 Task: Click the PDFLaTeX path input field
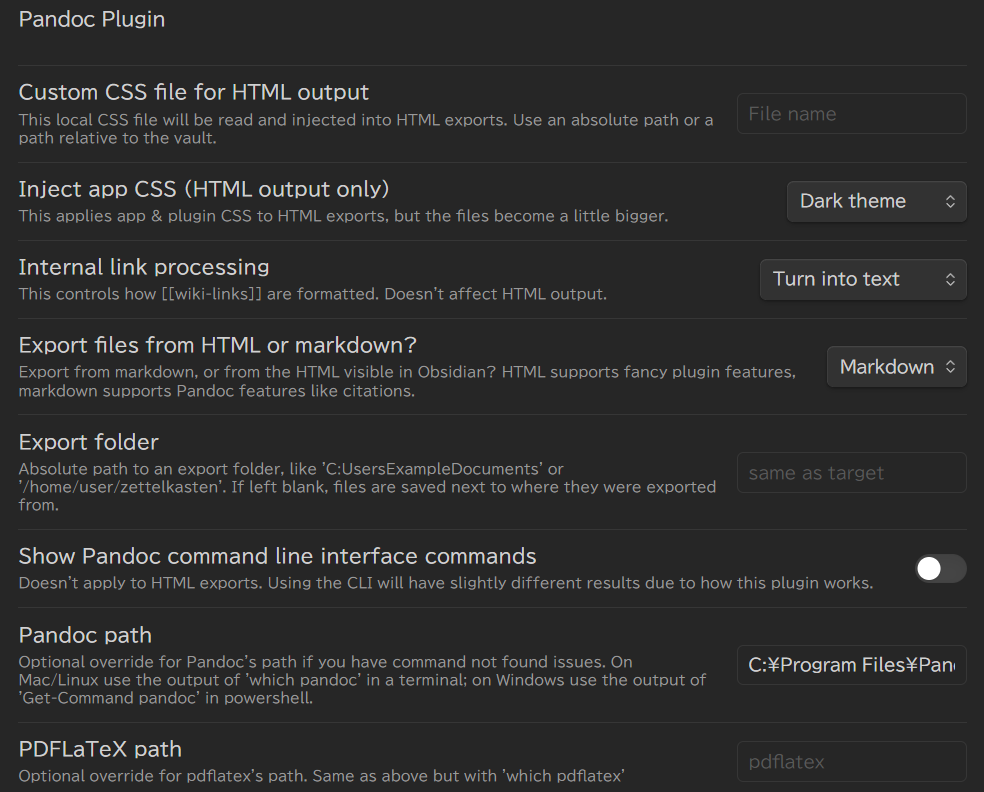click(x=851, y=762)
